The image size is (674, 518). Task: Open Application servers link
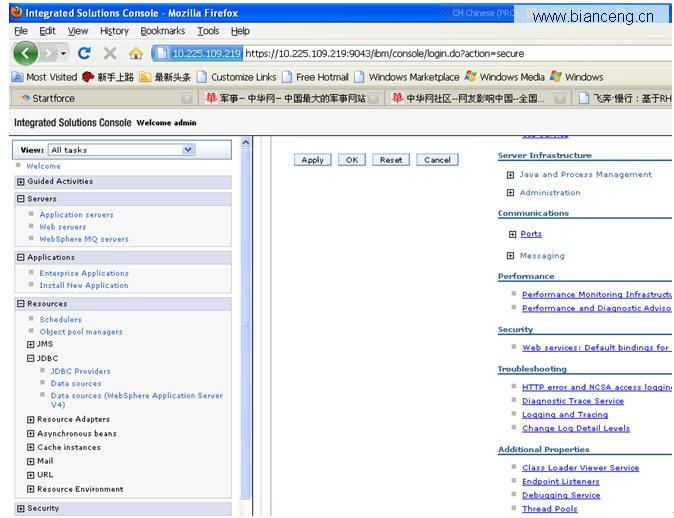point(77,215)
